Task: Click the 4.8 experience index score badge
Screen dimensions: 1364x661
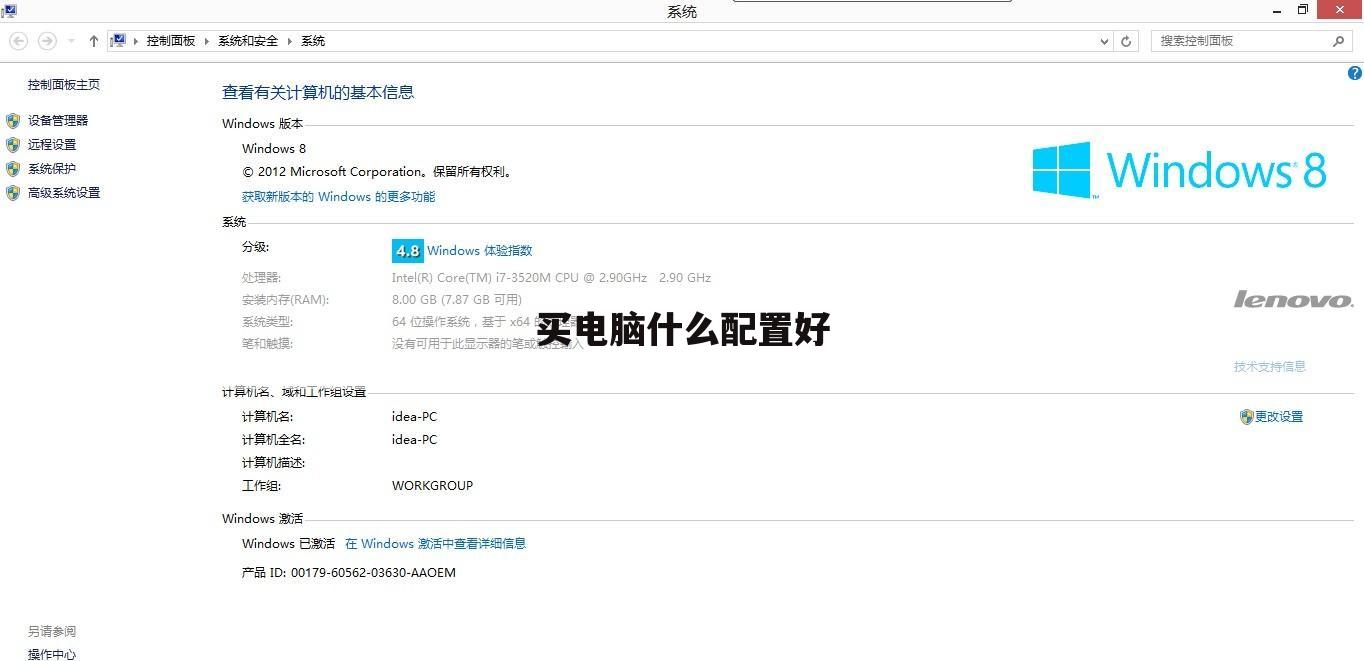Action: point(408,251)
